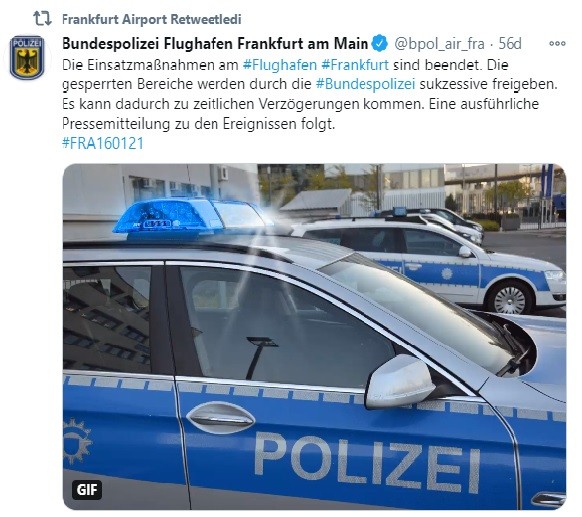Open the Bundespolizei profile avatar

(27, 58)
